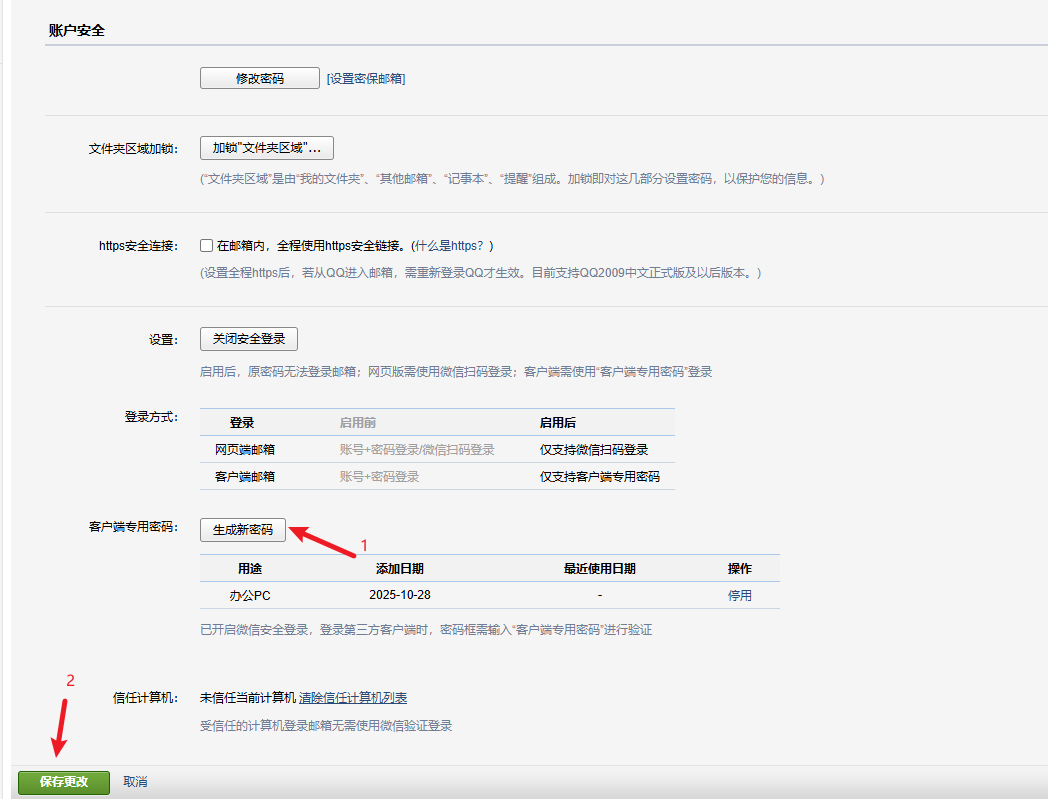Screen dimensions: 1048x799
Task: Save settings with 保存更改 button
Action: tap(64, 782)
